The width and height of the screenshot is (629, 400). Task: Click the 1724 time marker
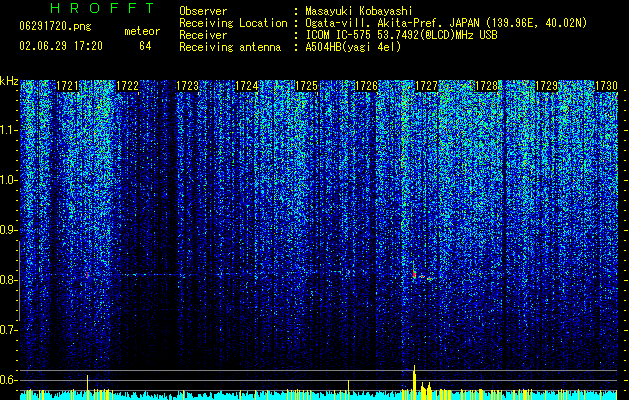click(x=247, y=86)
